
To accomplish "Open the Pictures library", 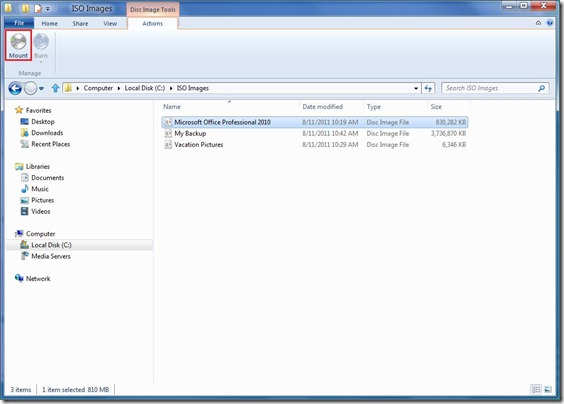I will pyautogui.click(x=42, y=200).
